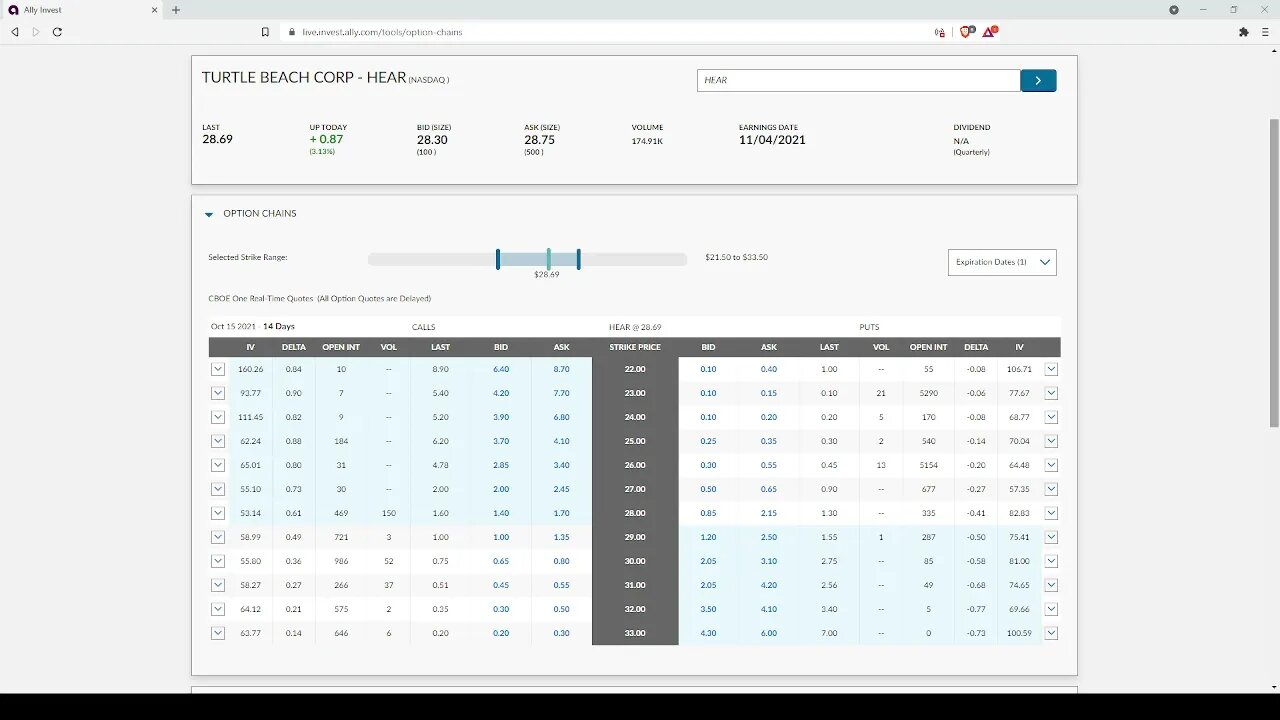Click the 24.00 strike price cell

point(635,417)
